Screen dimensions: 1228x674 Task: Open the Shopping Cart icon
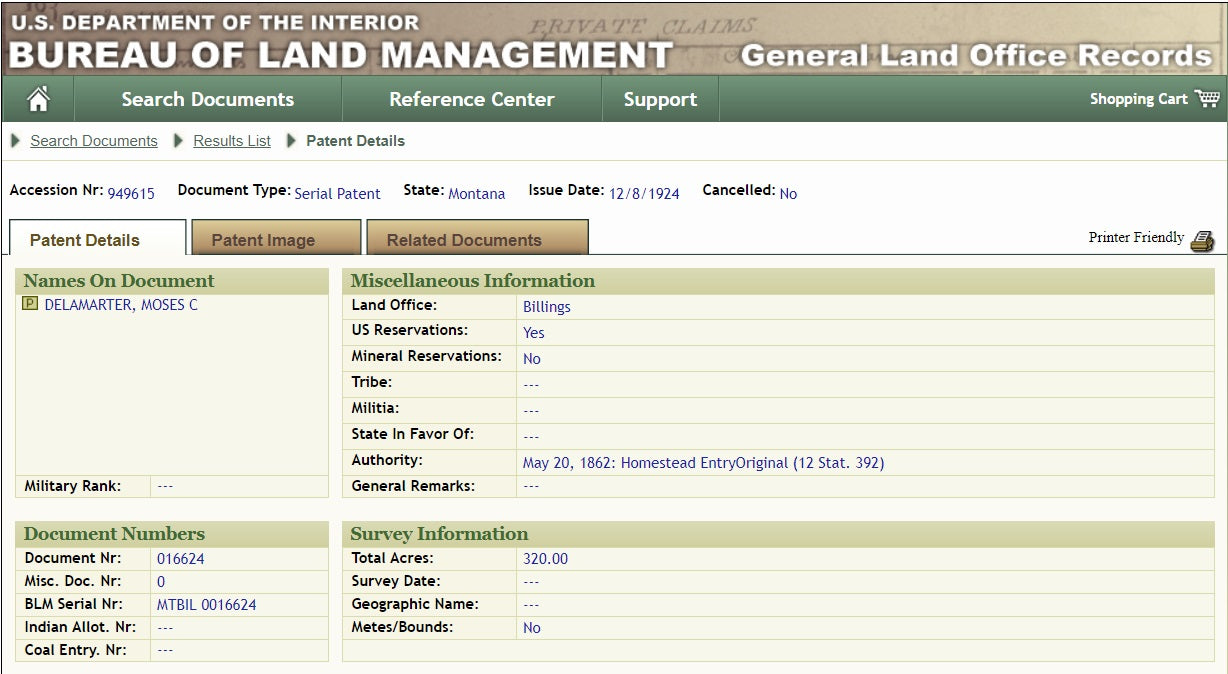click(x=1207, y=98)
